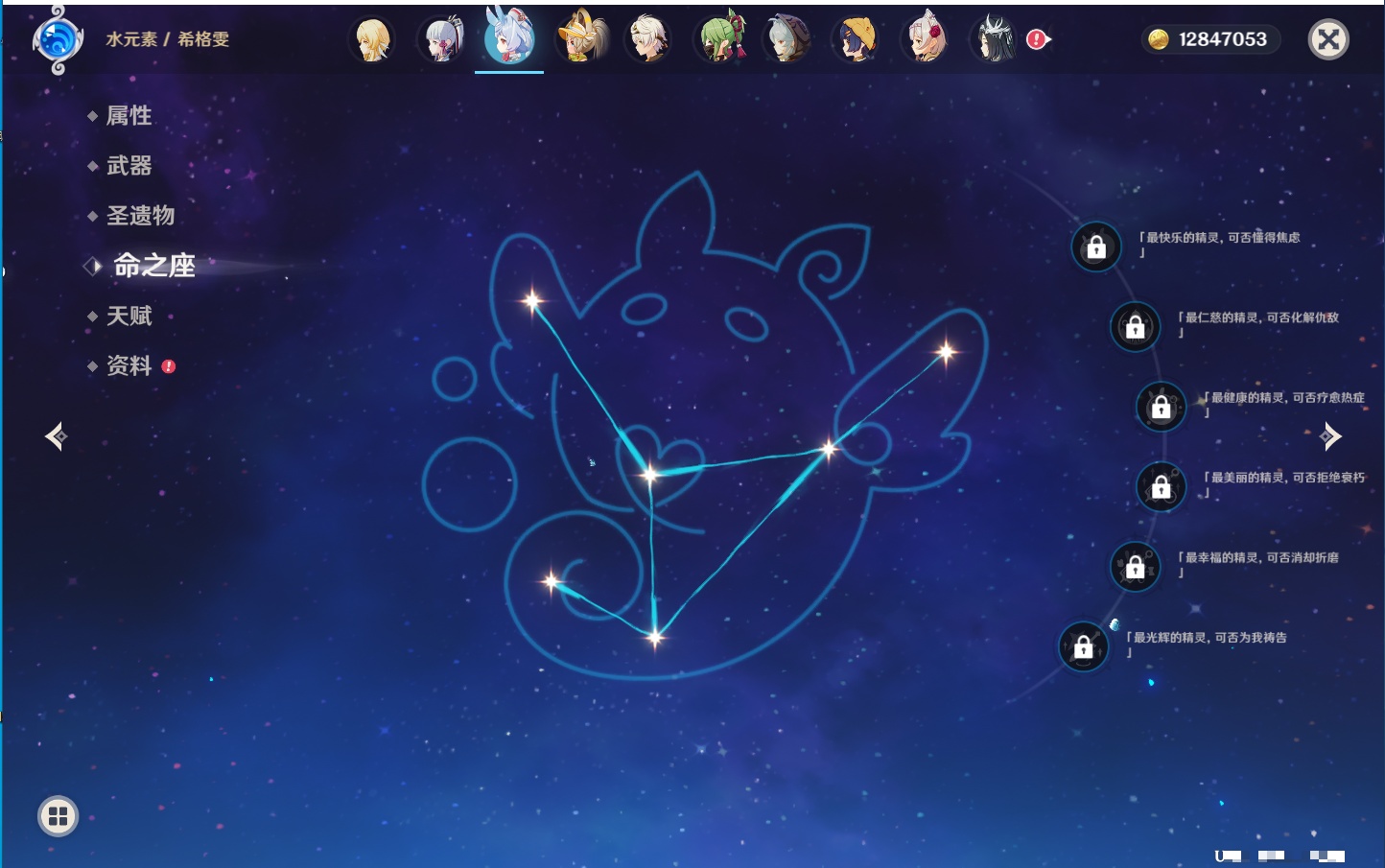Open the 天赋 talents tab
Image resolution: width=1385 pixels, height=868 pixels.
pyautogui.click(x=129, y=316)
